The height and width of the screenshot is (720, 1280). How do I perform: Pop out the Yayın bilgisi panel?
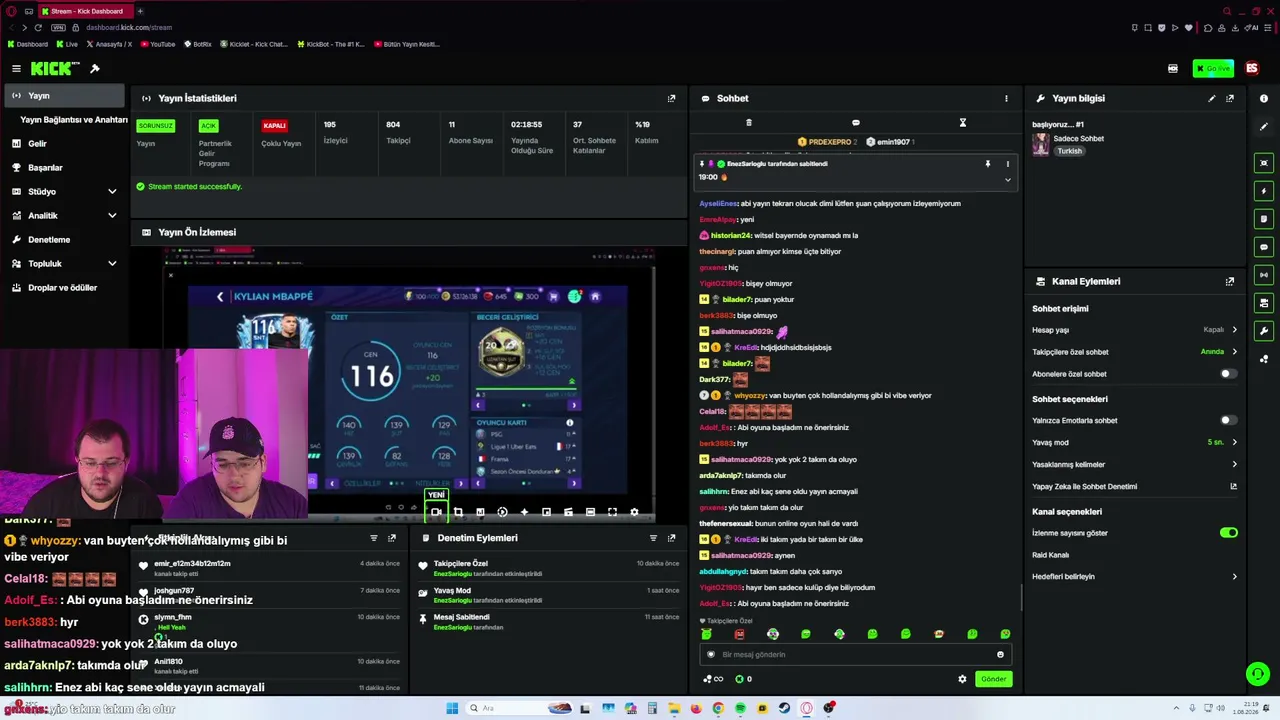[x=1230, y=98]
